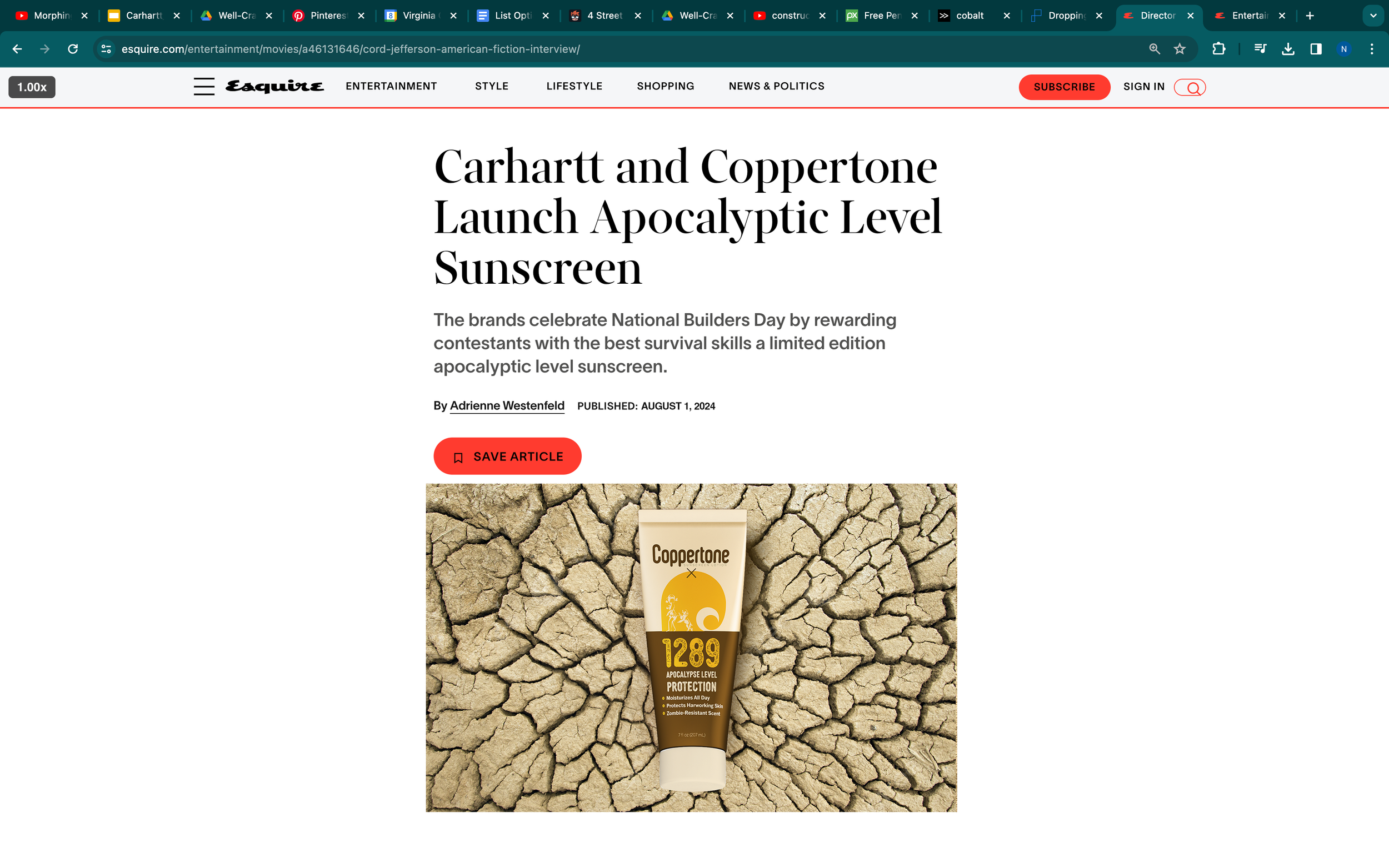Open Chrome three-dot menu

pos(1372,49)
